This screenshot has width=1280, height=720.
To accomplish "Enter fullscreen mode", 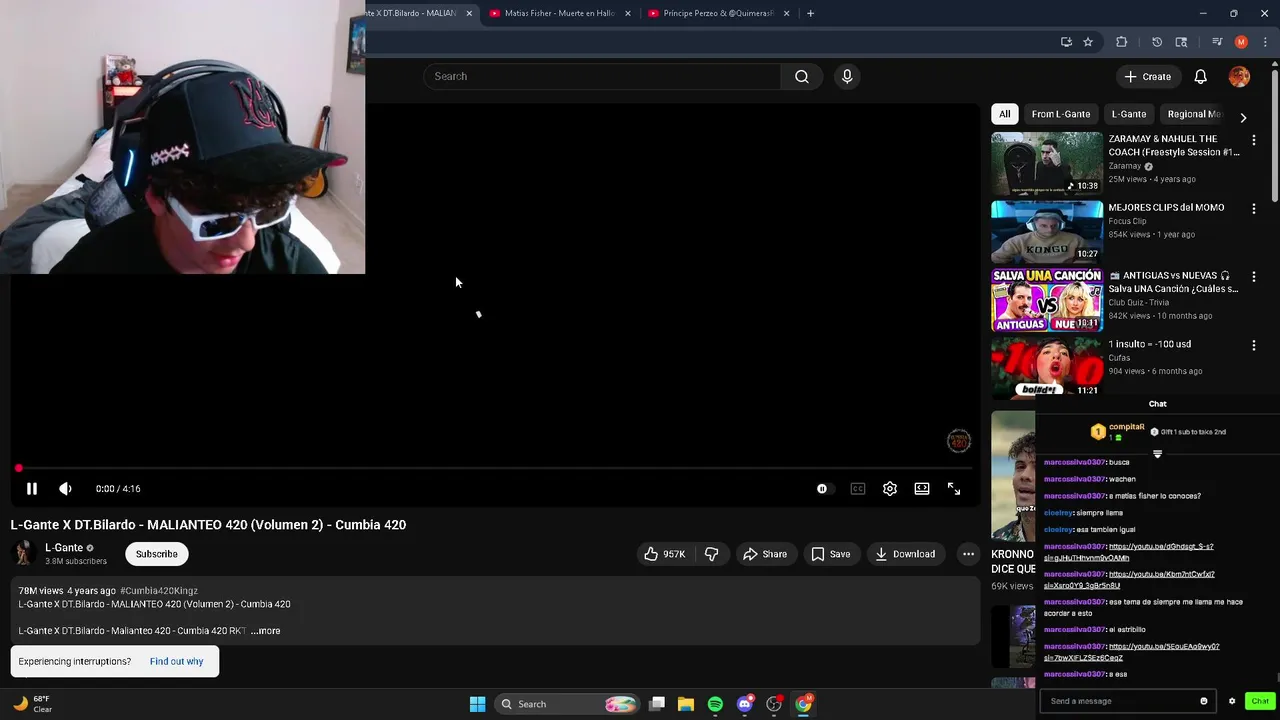I will [x=953, y=489].
